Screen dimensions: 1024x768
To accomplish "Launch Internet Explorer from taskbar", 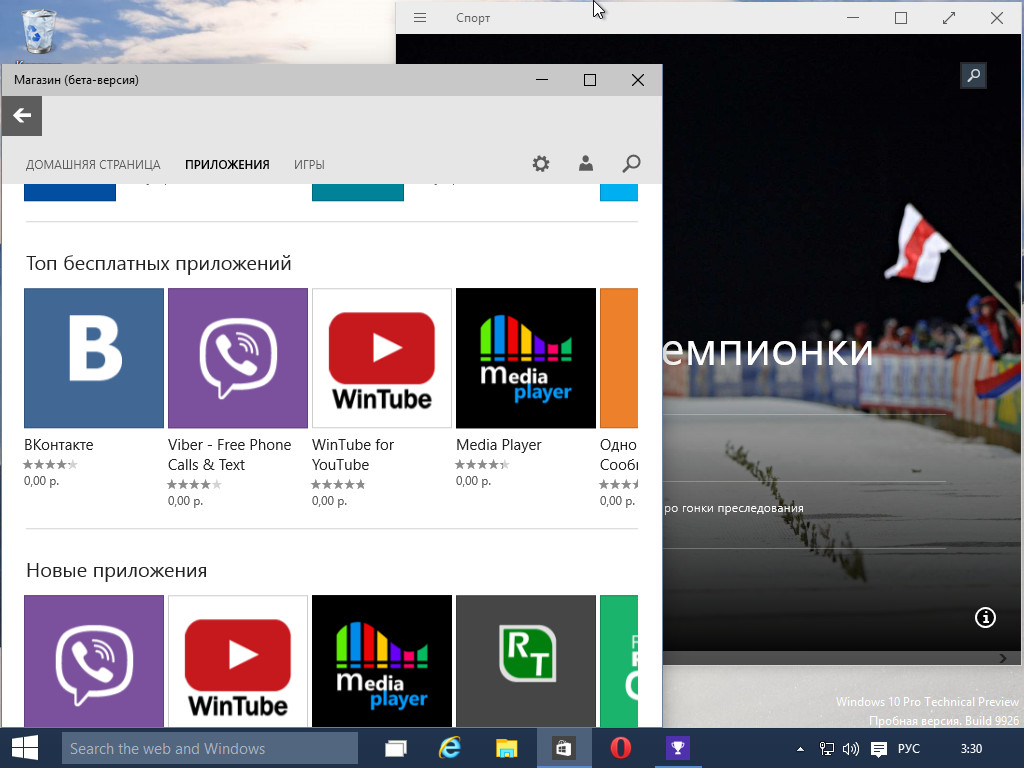I will click(x=450, y=748).
